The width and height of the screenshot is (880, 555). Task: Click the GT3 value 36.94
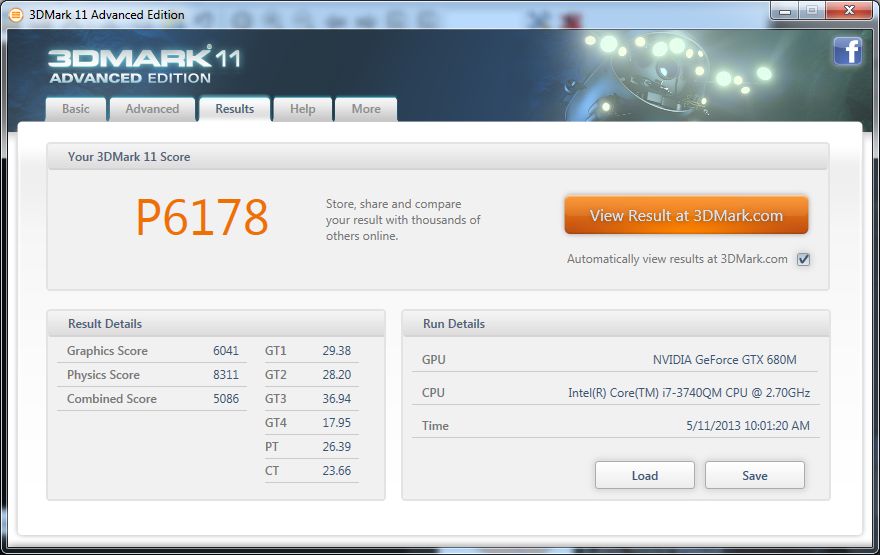coord(336,399)
